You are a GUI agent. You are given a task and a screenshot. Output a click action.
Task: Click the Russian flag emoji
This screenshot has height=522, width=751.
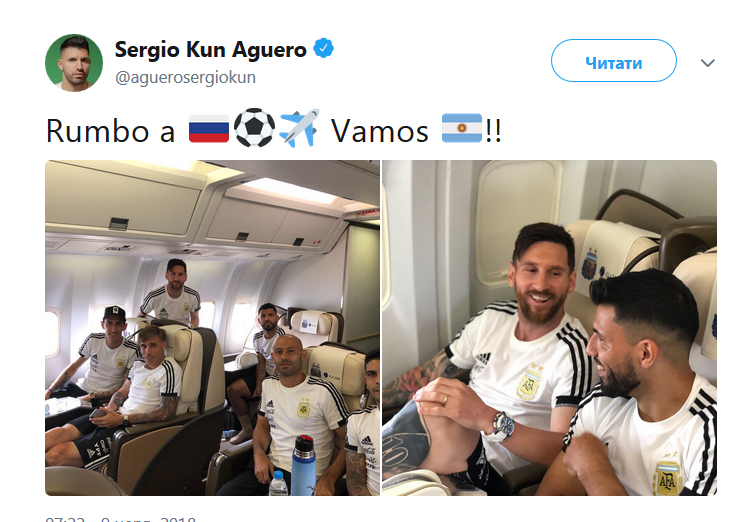209,128
